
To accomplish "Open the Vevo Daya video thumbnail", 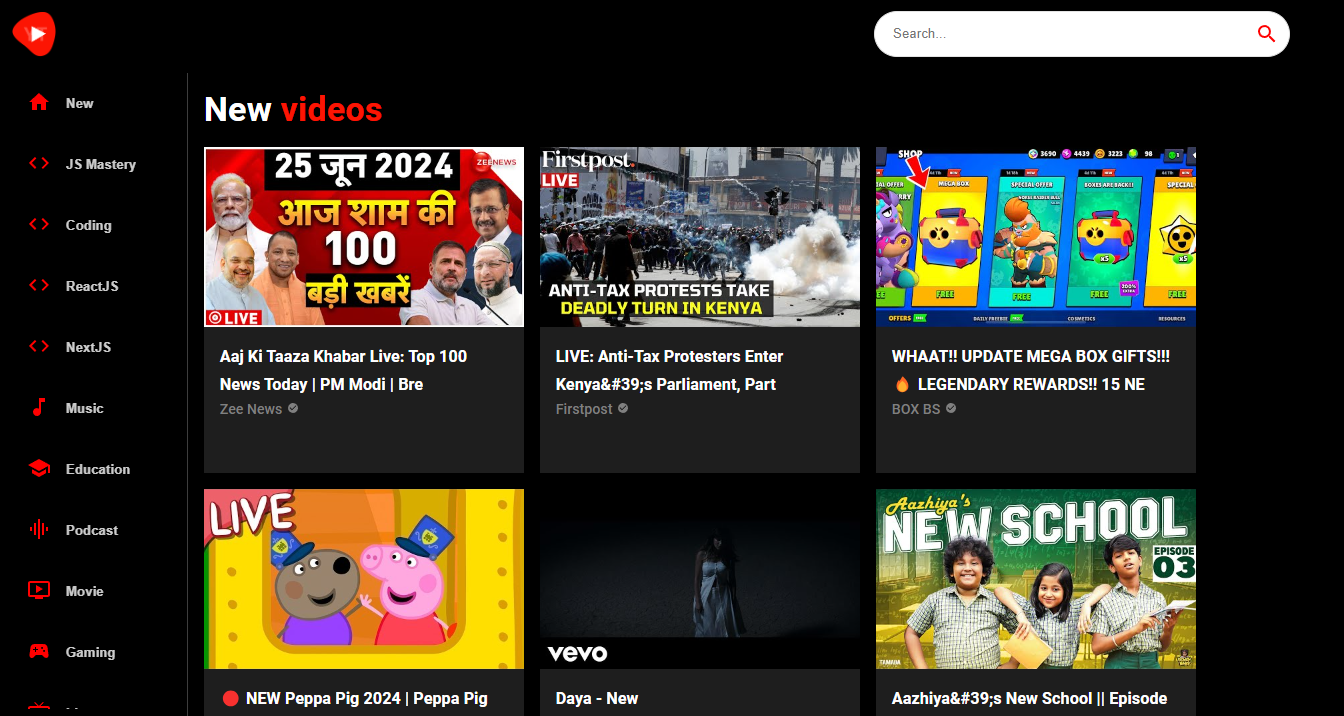I will click(700, 579).
